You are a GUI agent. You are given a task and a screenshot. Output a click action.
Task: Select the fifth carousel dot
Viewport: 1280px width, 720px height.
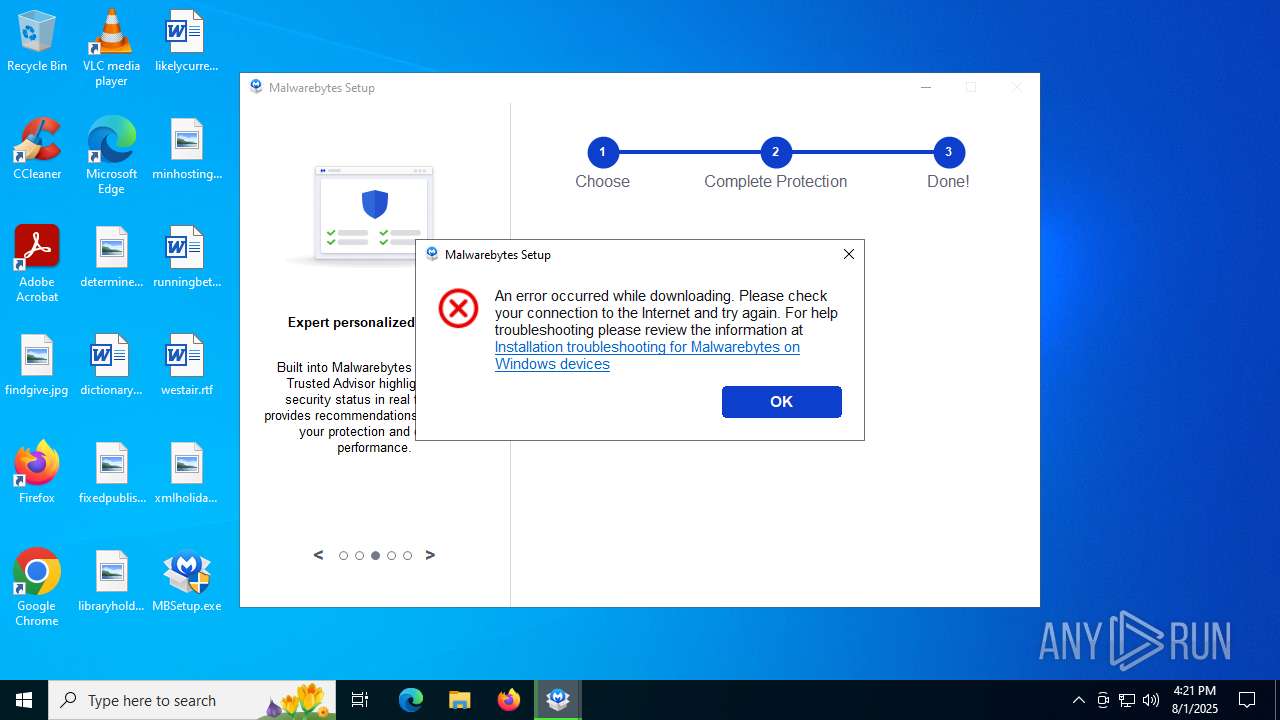[x=407, y=556]
